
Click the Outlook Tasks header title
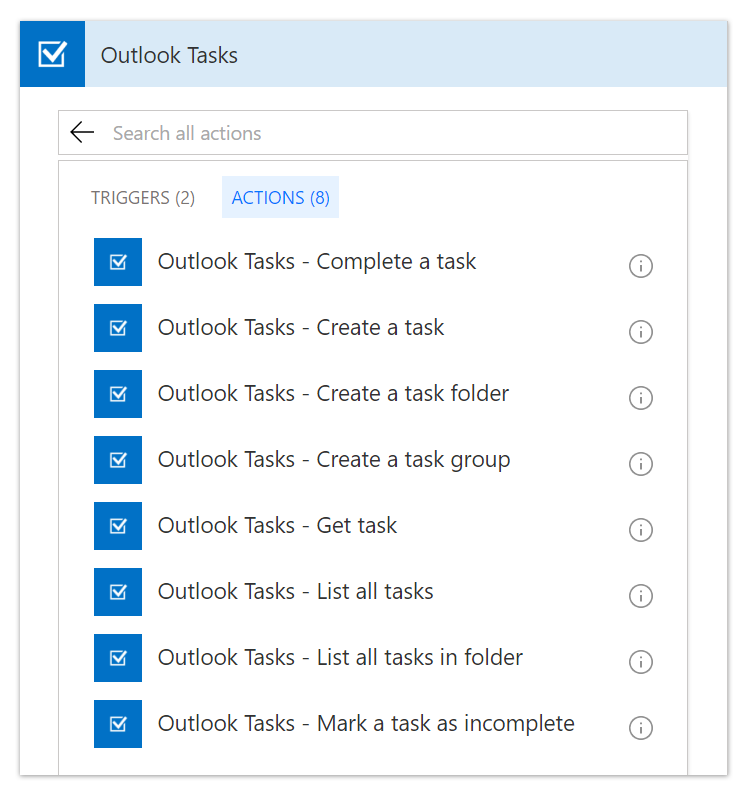pos(169,55)
